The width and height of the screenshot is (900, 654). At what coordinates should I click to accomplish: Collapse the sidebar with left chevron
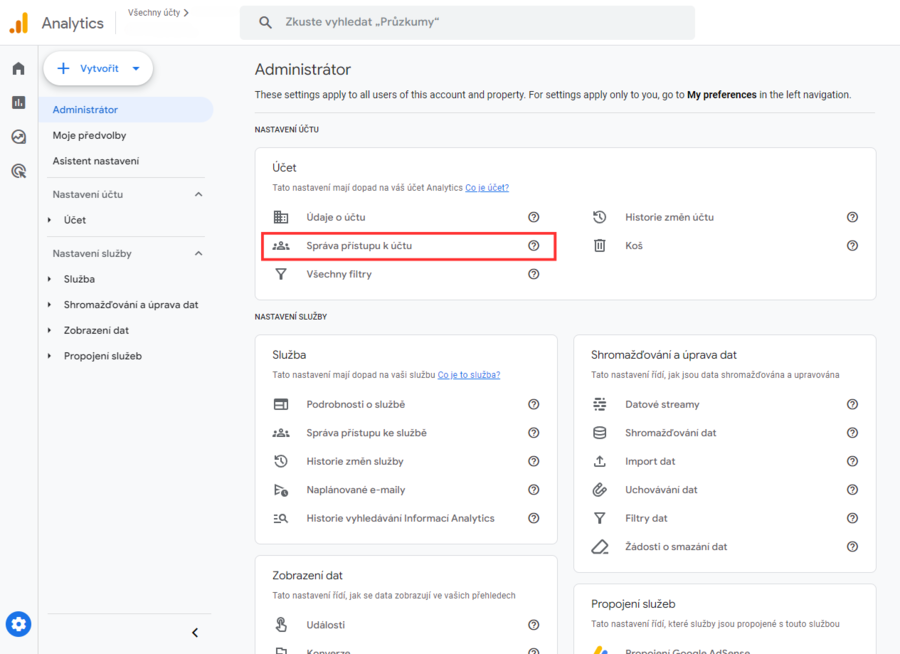pos(195,632)
